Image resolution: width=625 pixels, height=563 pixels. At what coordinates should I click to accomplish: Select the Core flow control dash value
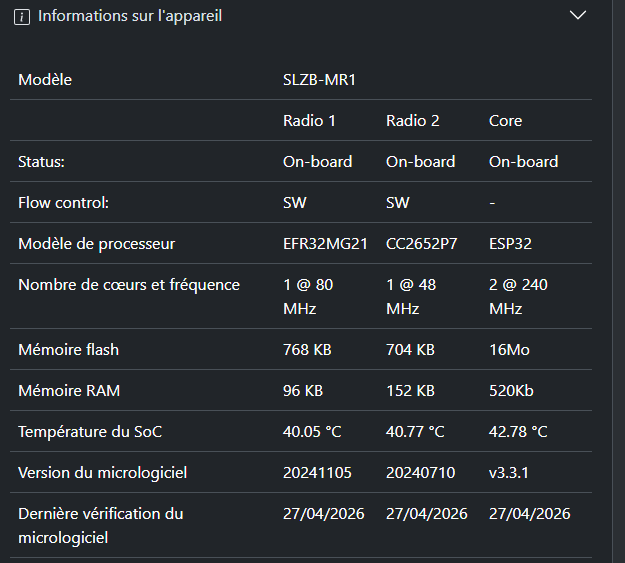click(x=492, y=203)
